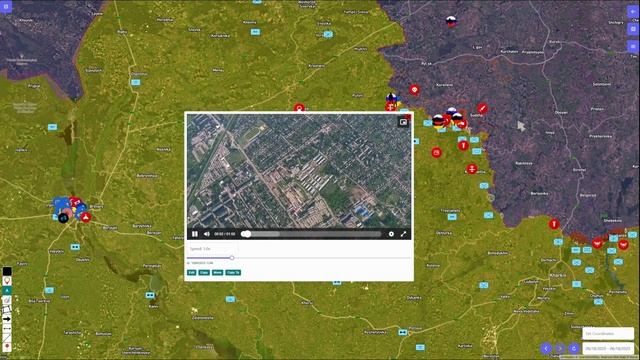Screen dimensions: 640x360
Task: Click the top-right purple back arrow button
Action: [x=633, y=11]
